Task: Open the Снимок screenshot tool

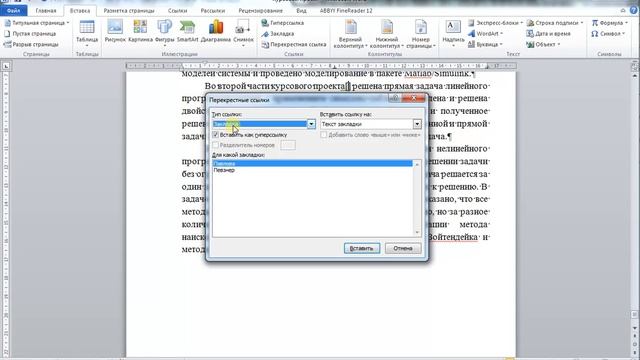Action: point(243,33)
